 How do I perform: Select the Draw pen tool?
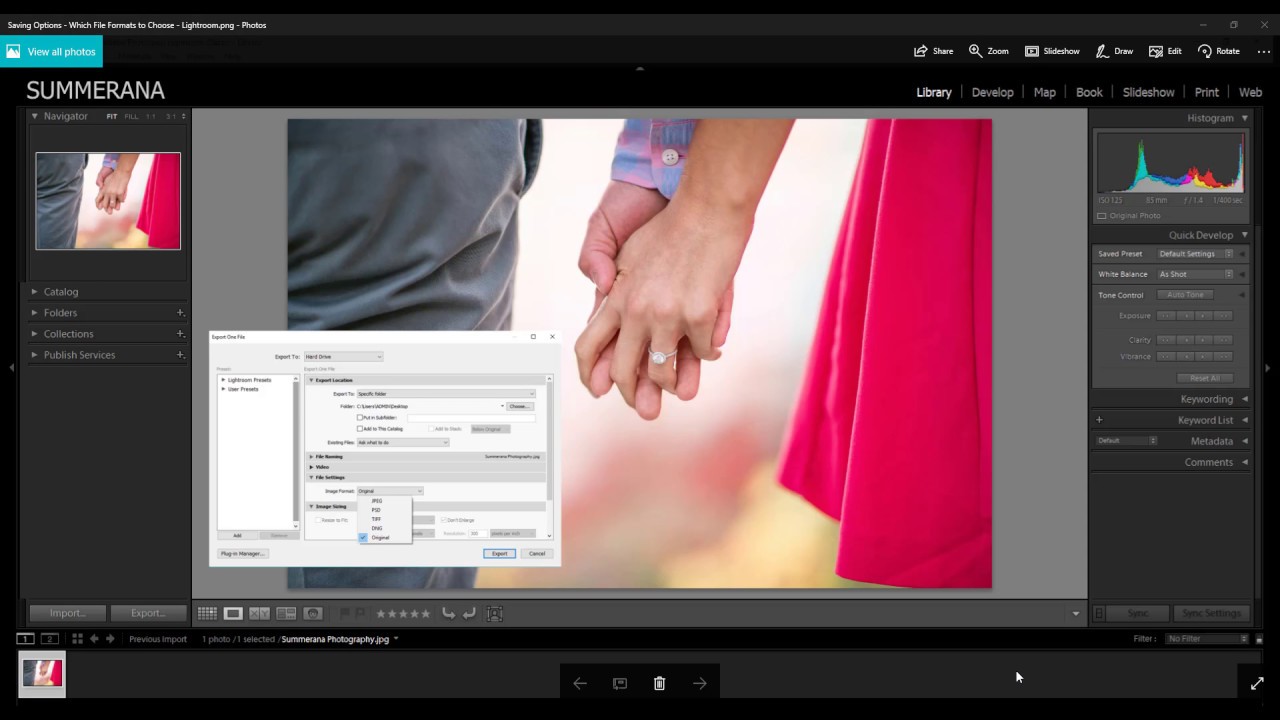1114,51
